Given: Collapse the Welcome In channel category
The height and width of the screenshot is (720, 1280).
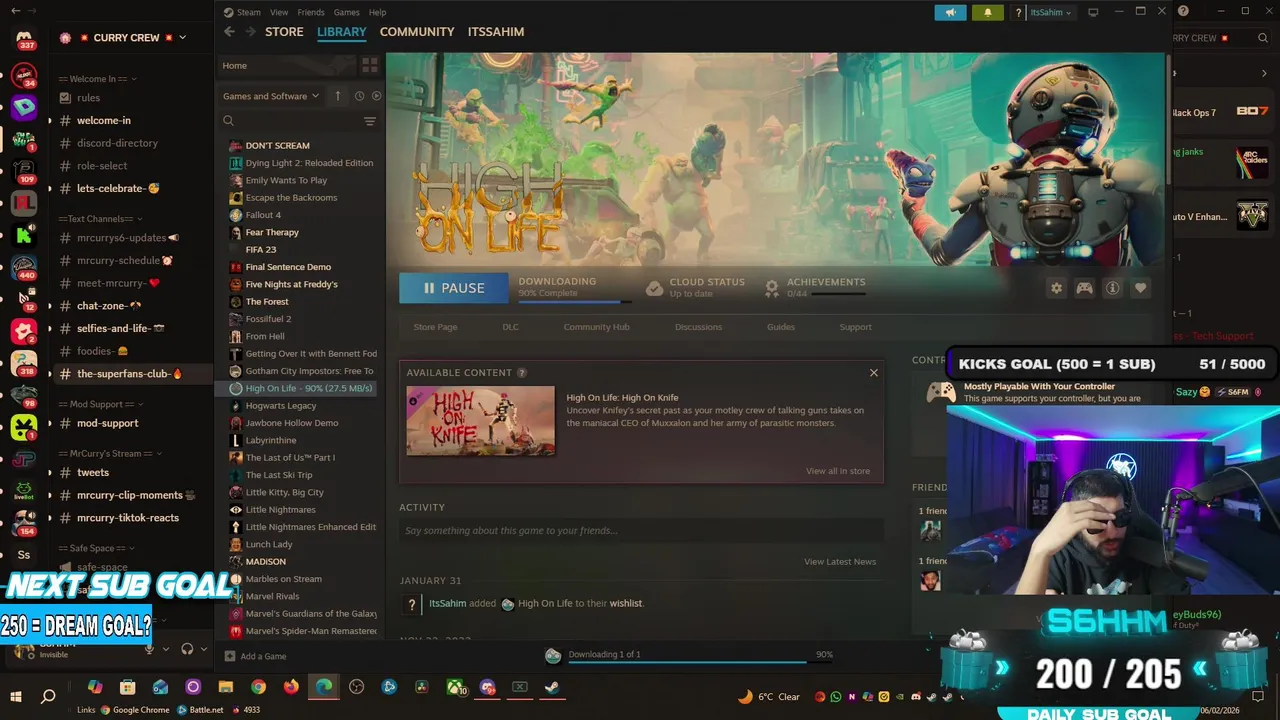Looking at the screenshot, I should (98, 79).
